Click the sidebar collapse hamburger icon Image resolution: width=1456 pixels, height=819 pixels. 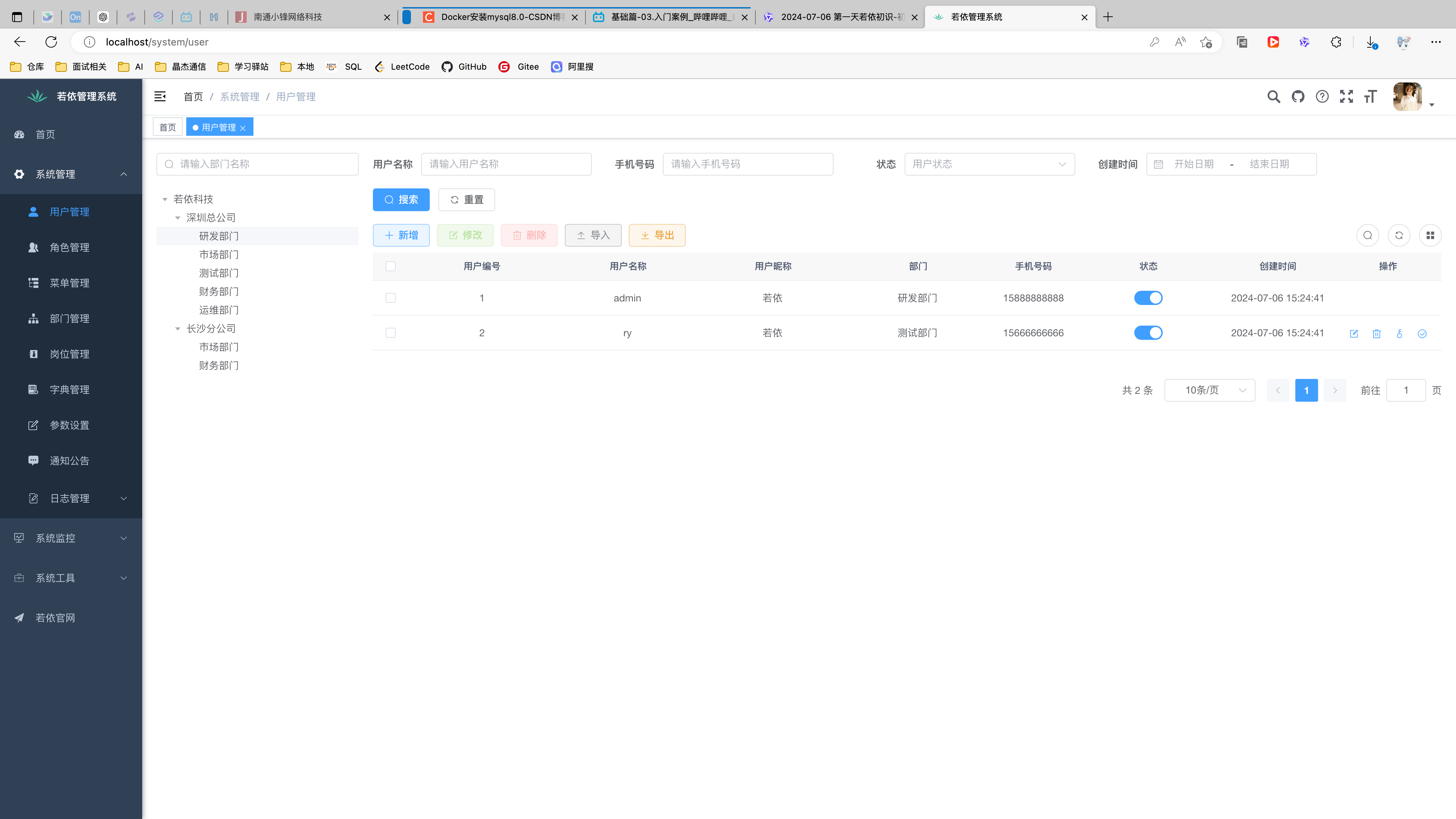(x=160, y=97)
